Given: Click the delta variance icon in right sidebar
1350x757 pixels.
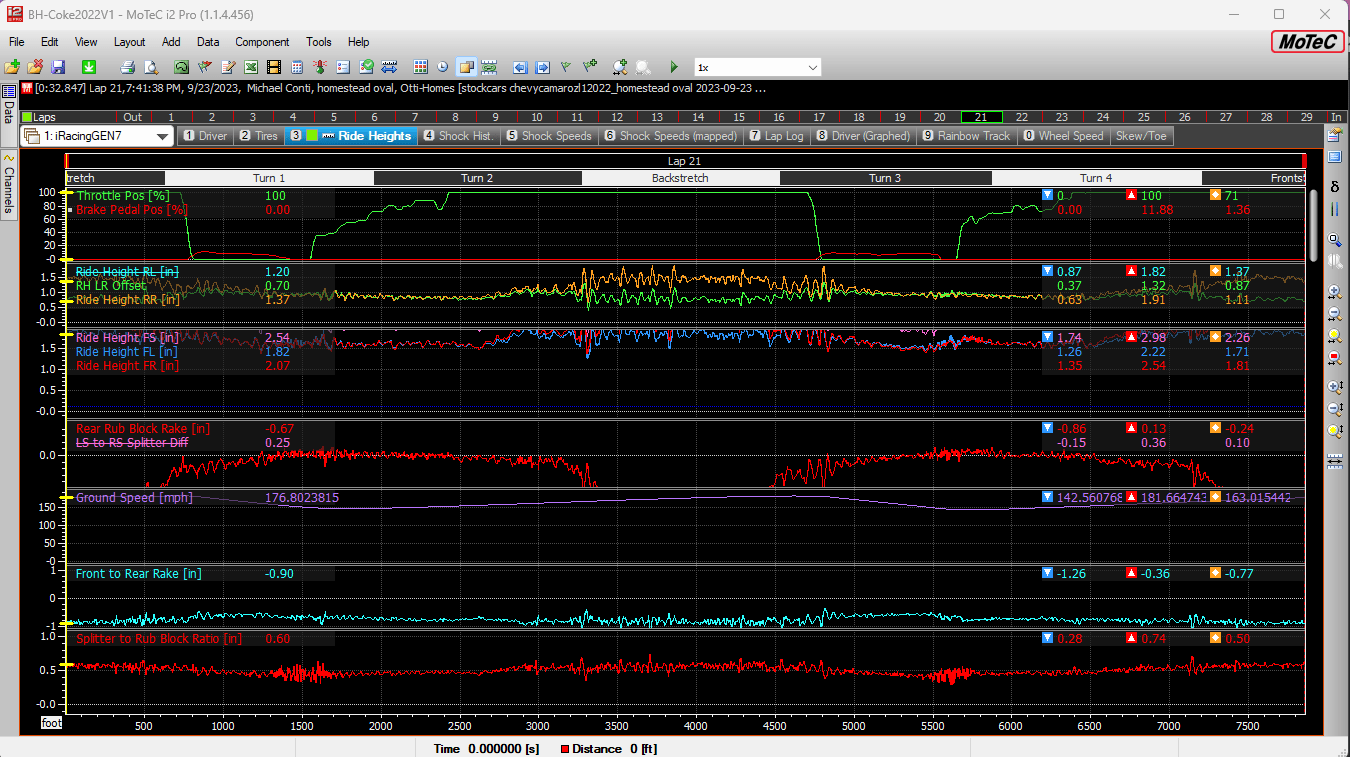Looking at the screenshot, I should coord(1334,187).
